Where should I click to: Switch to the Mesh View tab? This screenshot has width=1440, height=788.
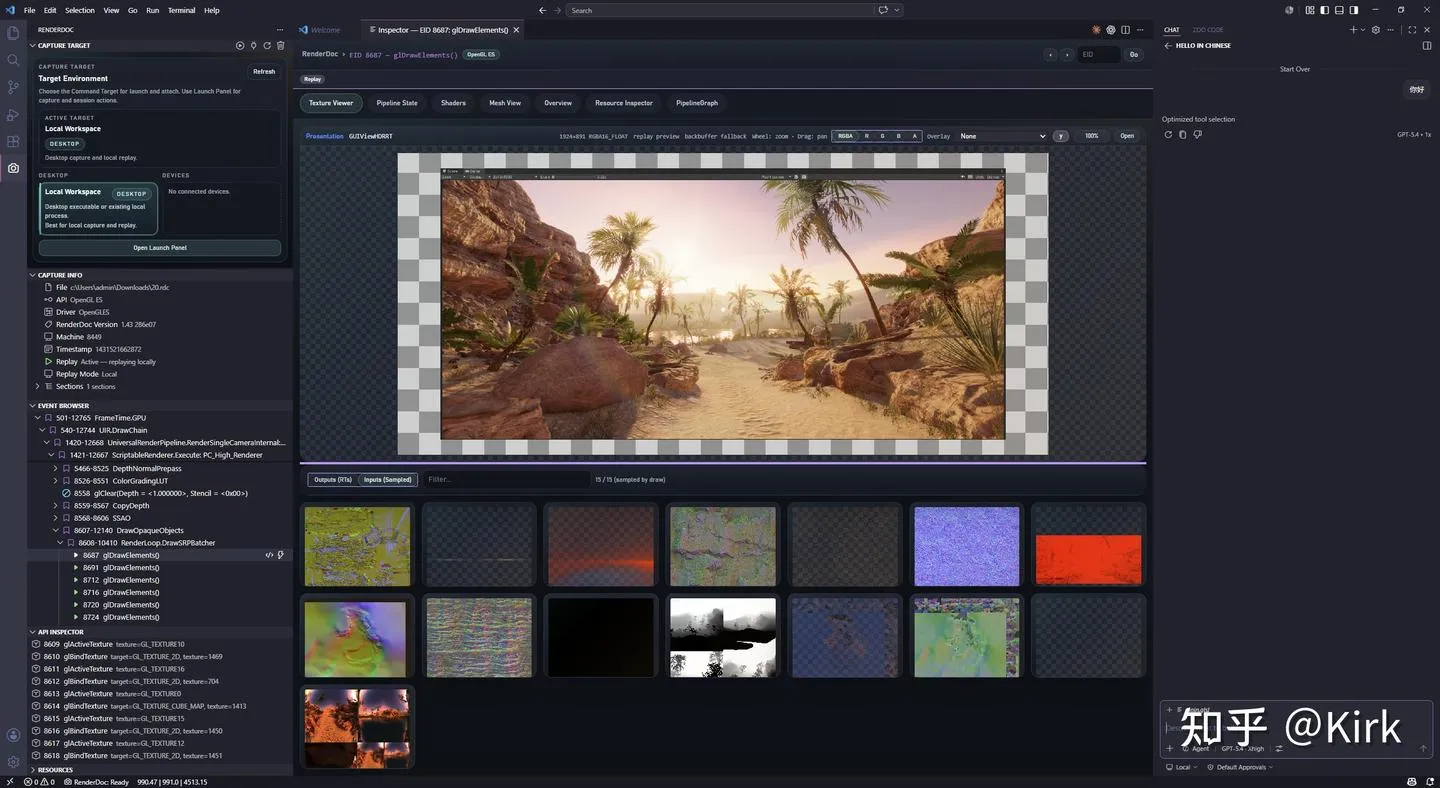tap(505, 103)
